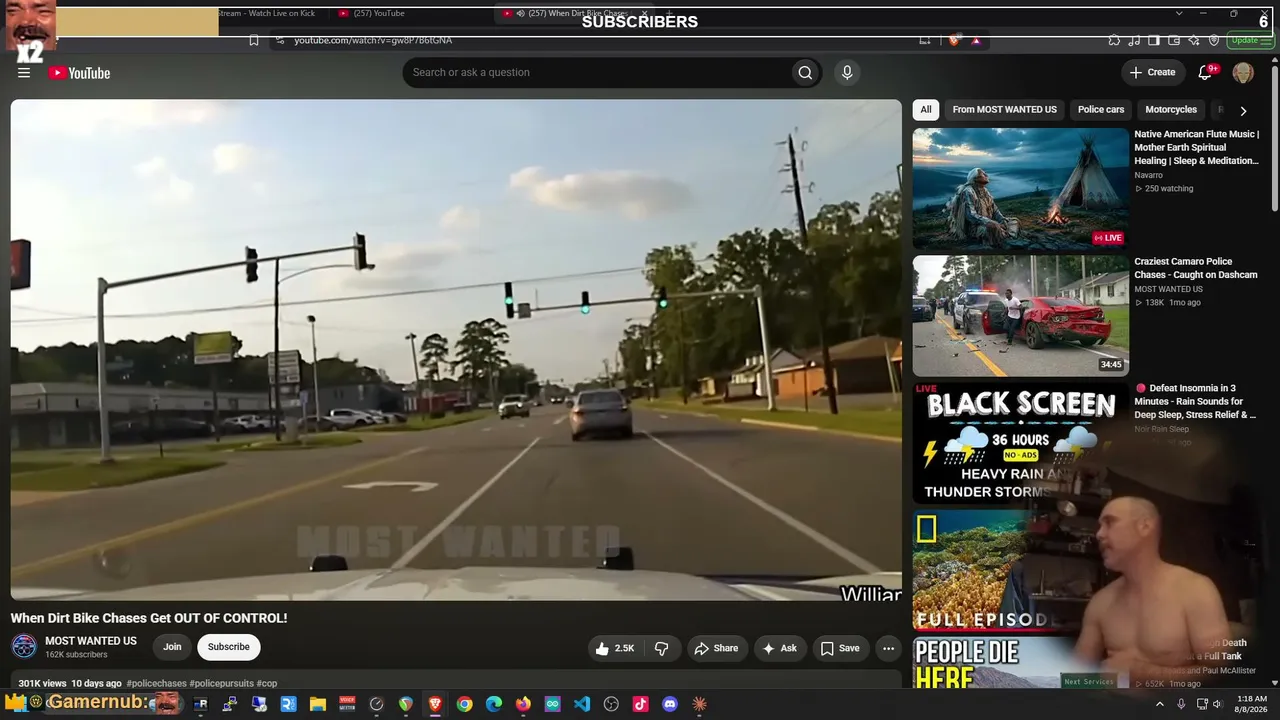Show hidden system tray icons

coord(1160,704)
